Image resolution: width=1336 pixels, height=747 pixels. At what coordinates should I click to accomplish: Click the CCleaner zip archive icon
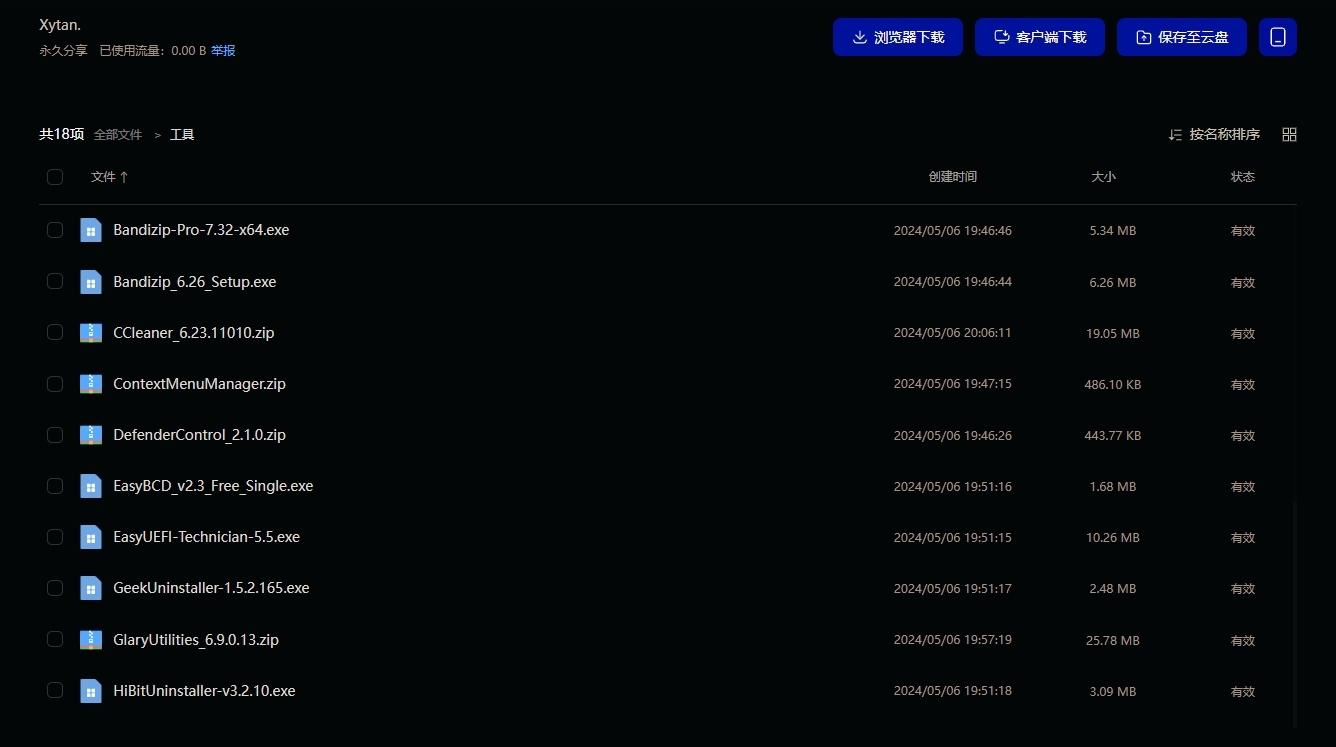pyautogui.click(x=91, y=333)
